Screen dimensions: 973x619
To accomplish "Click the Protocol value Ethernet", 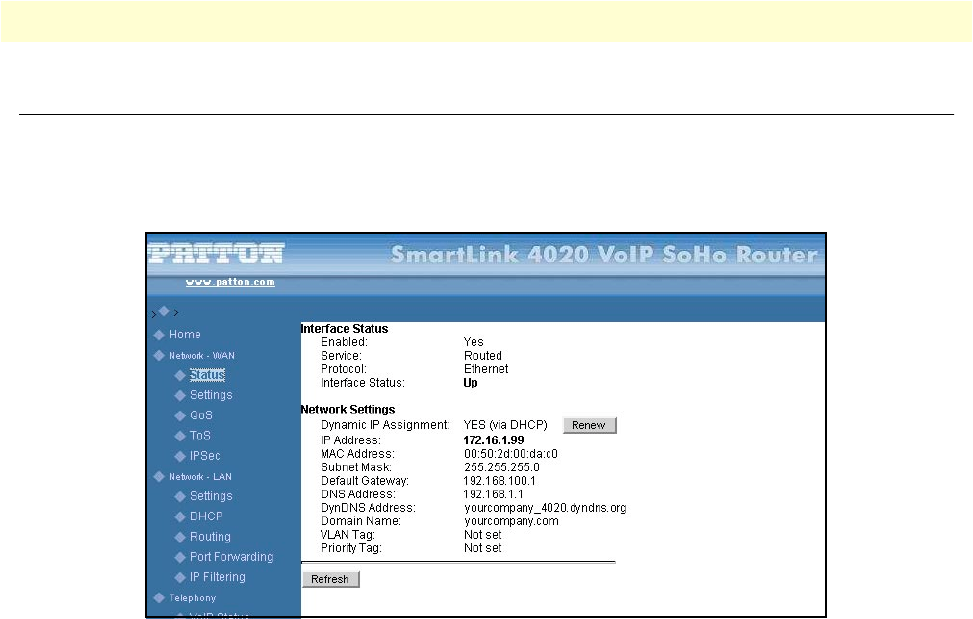I will [486, 368].
